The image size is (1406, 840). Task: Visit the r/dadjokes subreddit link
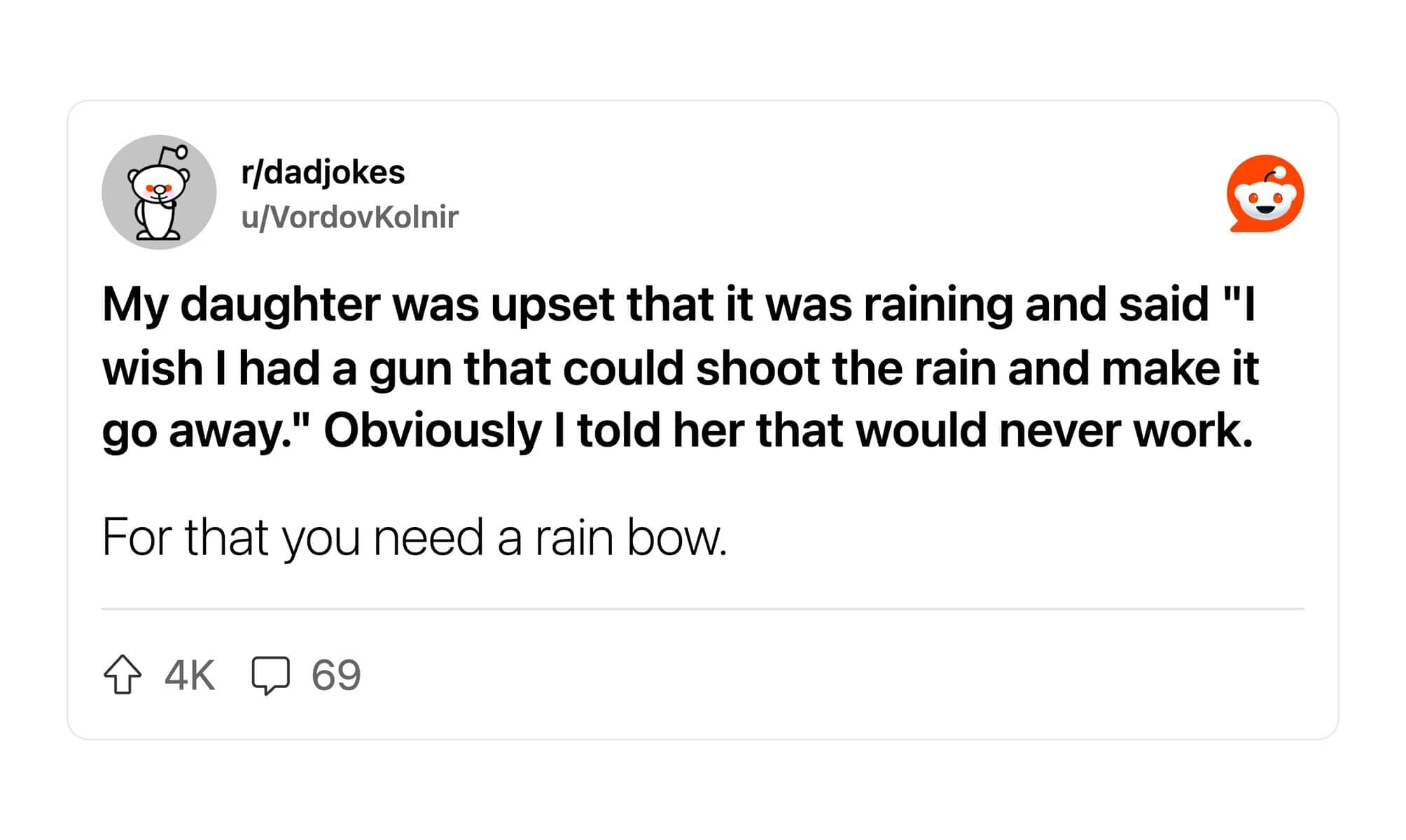click(x=323, y=172)
